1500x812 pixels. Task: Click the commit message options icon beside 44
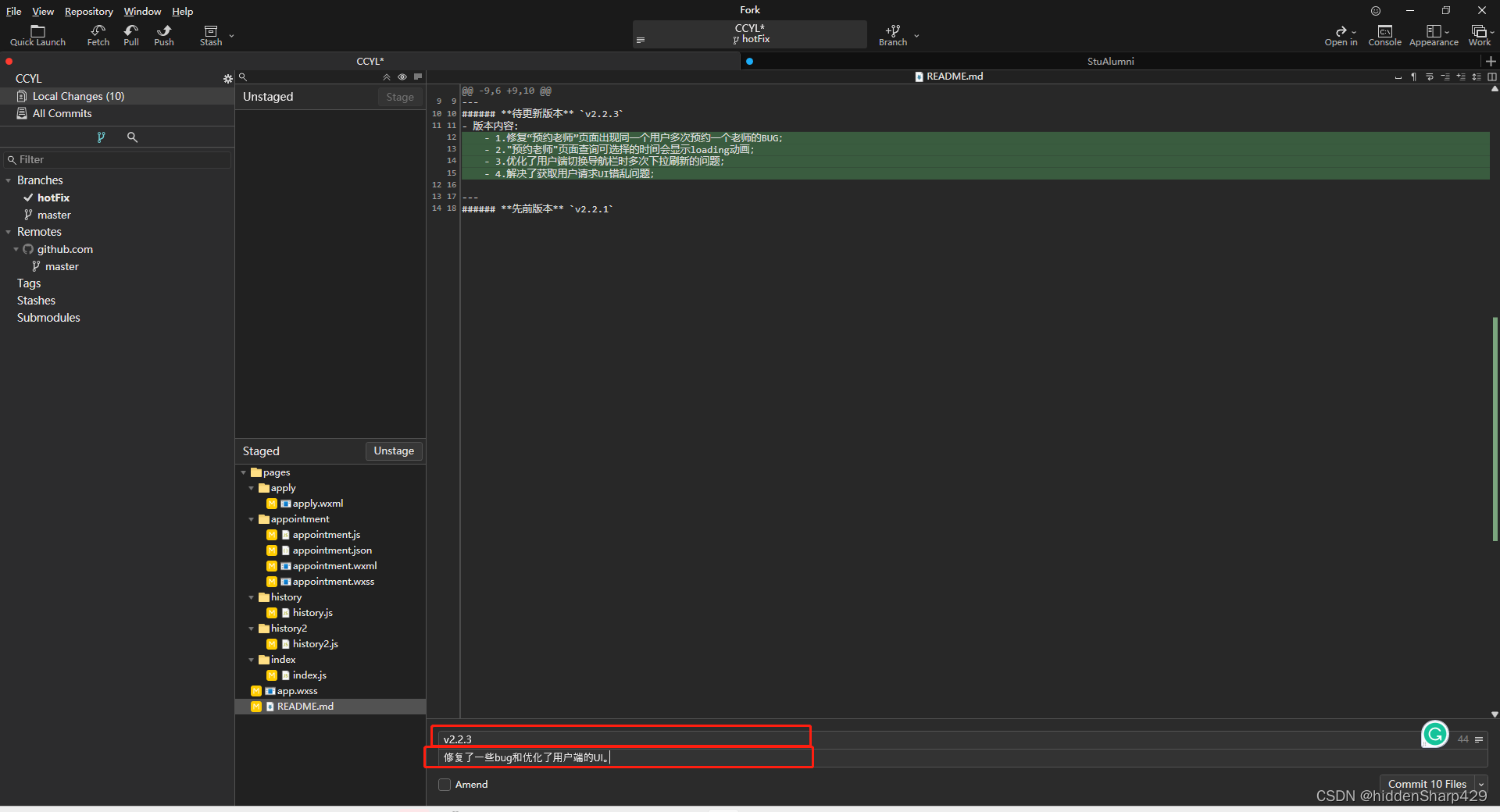pyautogui.click(x=1479, y=739)
